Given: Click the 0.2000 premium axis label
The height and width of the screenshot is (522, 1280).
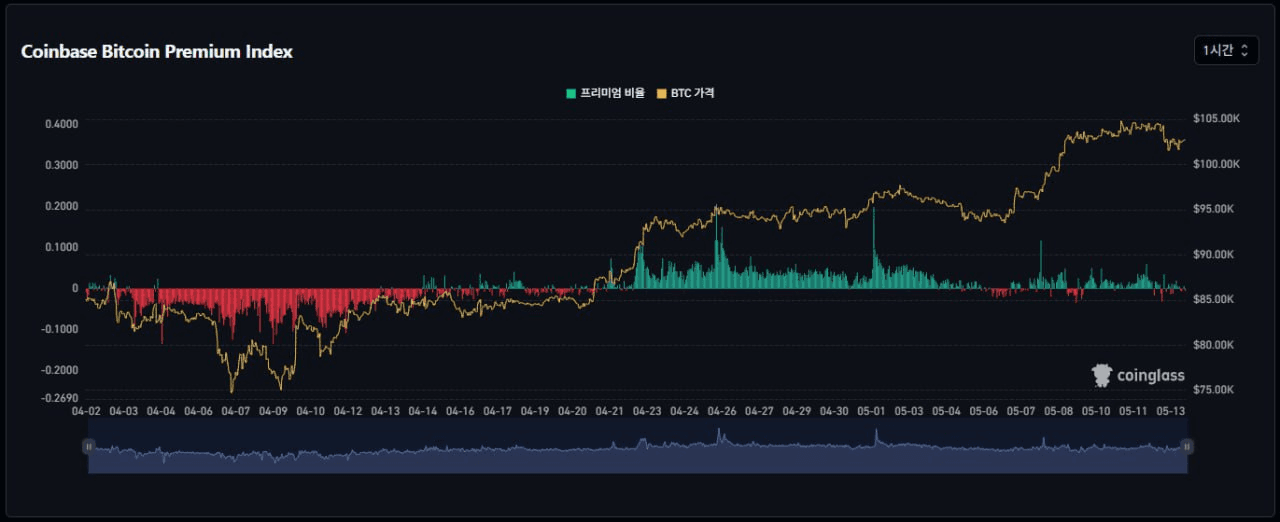Looking at the screenshot, I should (x=61, y=206).
